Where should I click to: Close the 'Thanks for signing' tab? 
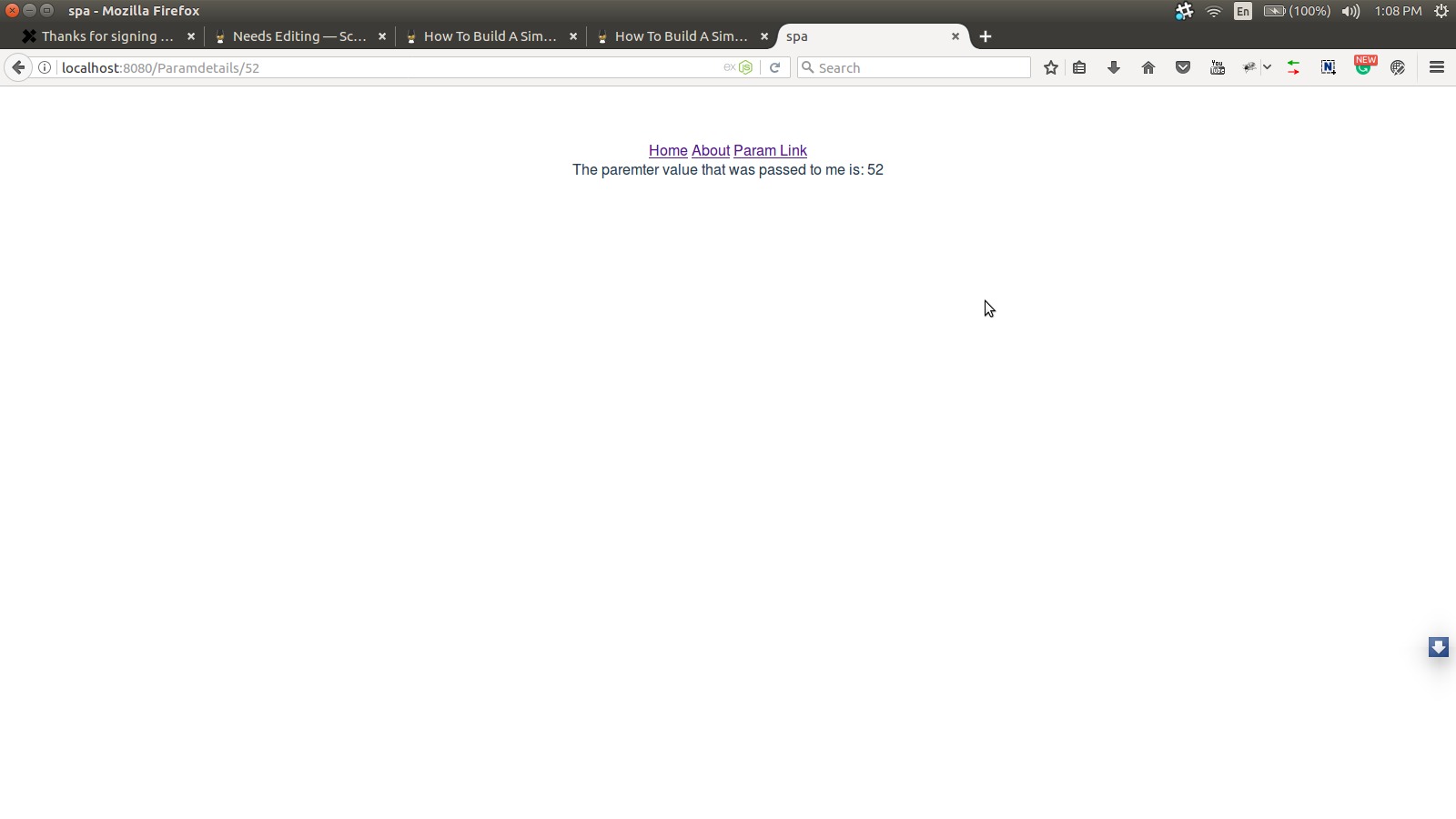(191, 36)
